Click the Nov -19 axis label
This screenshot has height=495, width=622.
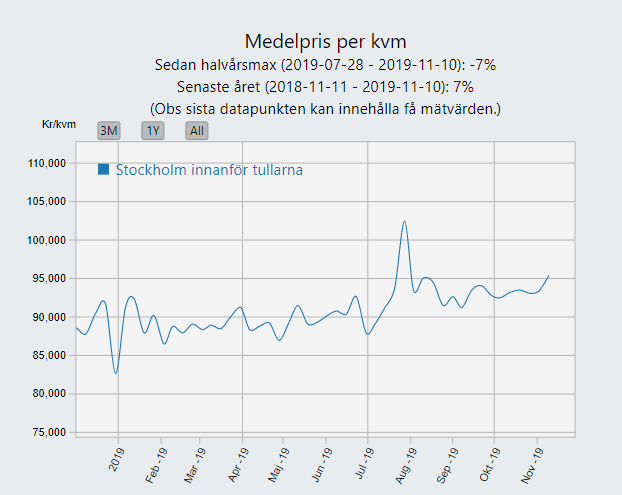[x=532, y=465]
